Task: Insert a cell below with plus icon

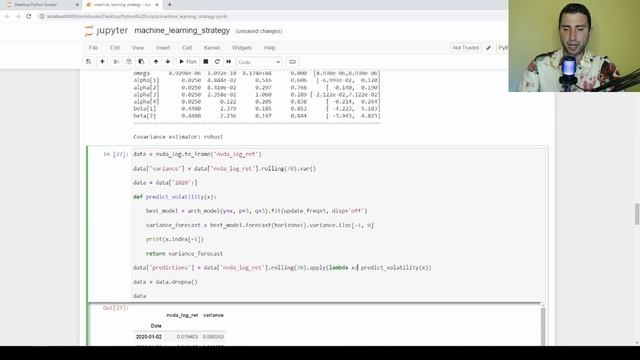Action: tap(102, 62)
